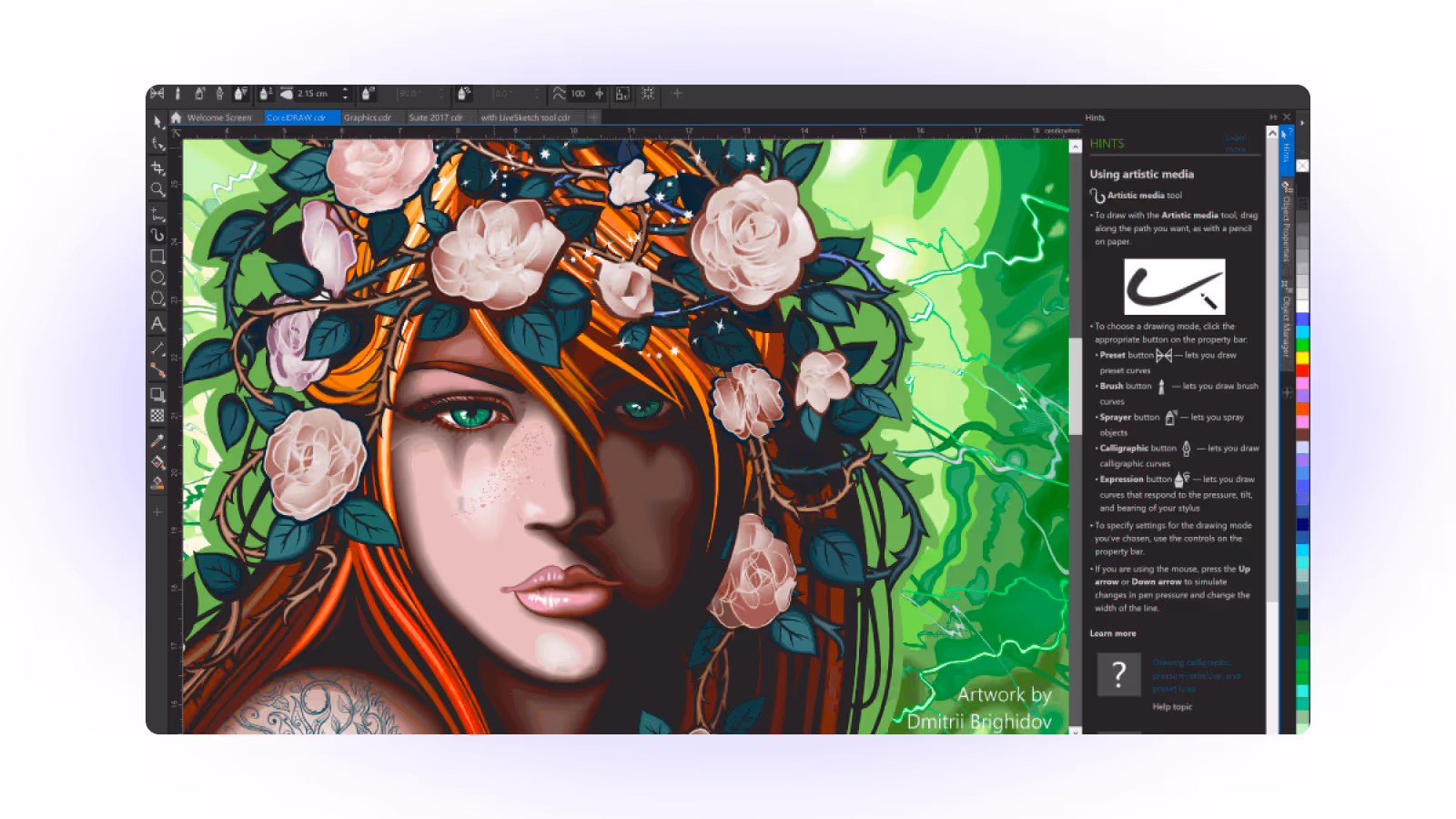Click the docker add plus button
The width and height of the screenshot is (1456, 819).
click(x=1287, y=392)
